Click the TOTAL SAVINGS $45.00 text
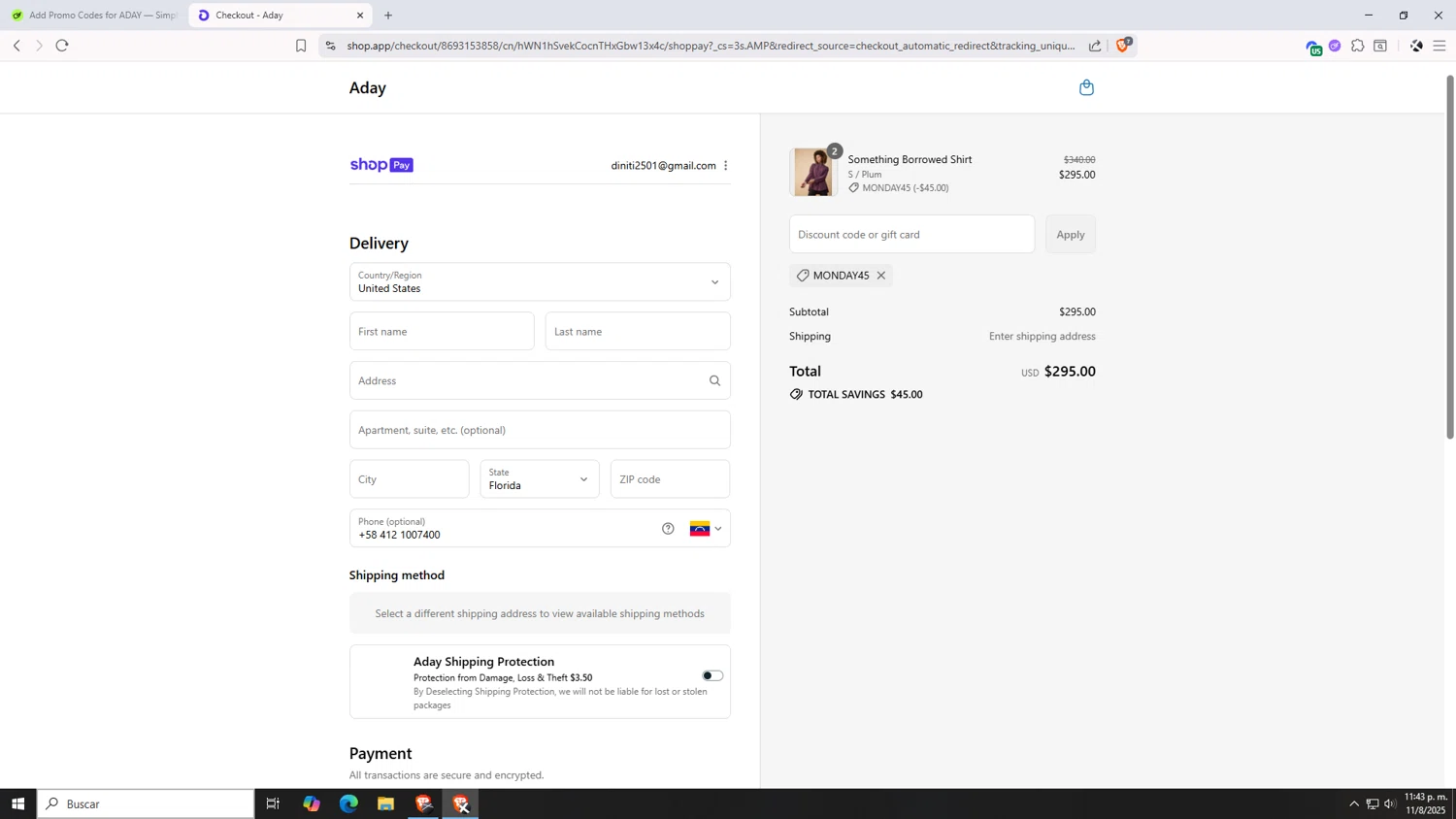The image size is (1456, 819). pos(865,394)
